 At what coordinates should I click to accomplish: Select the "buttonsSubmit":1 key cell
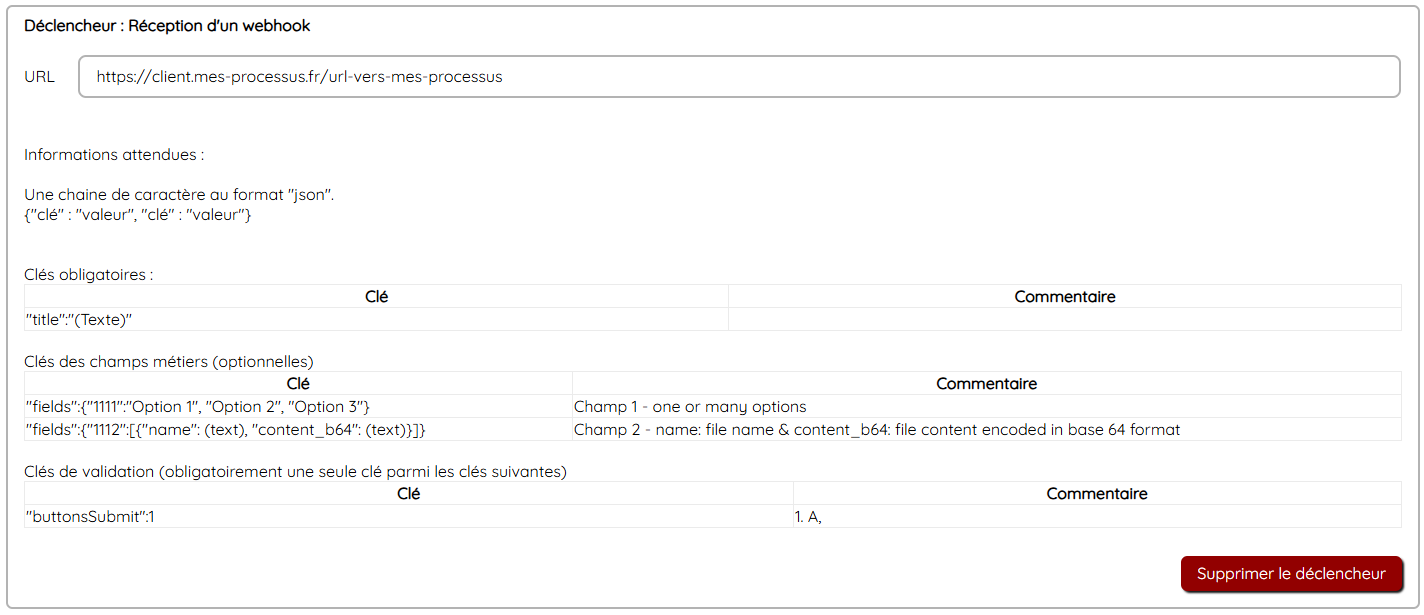click(90, 517)
